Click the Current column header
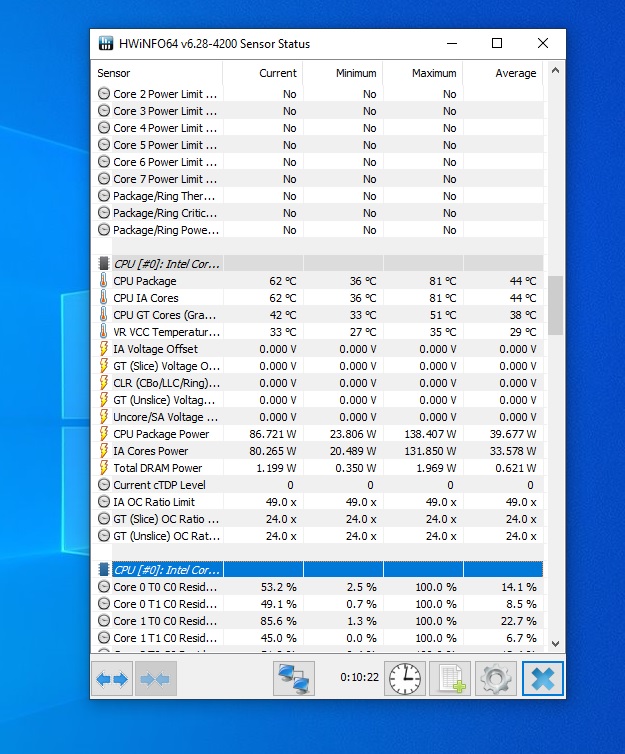Screen dimensions: 625x754 (x=262, y=73)
